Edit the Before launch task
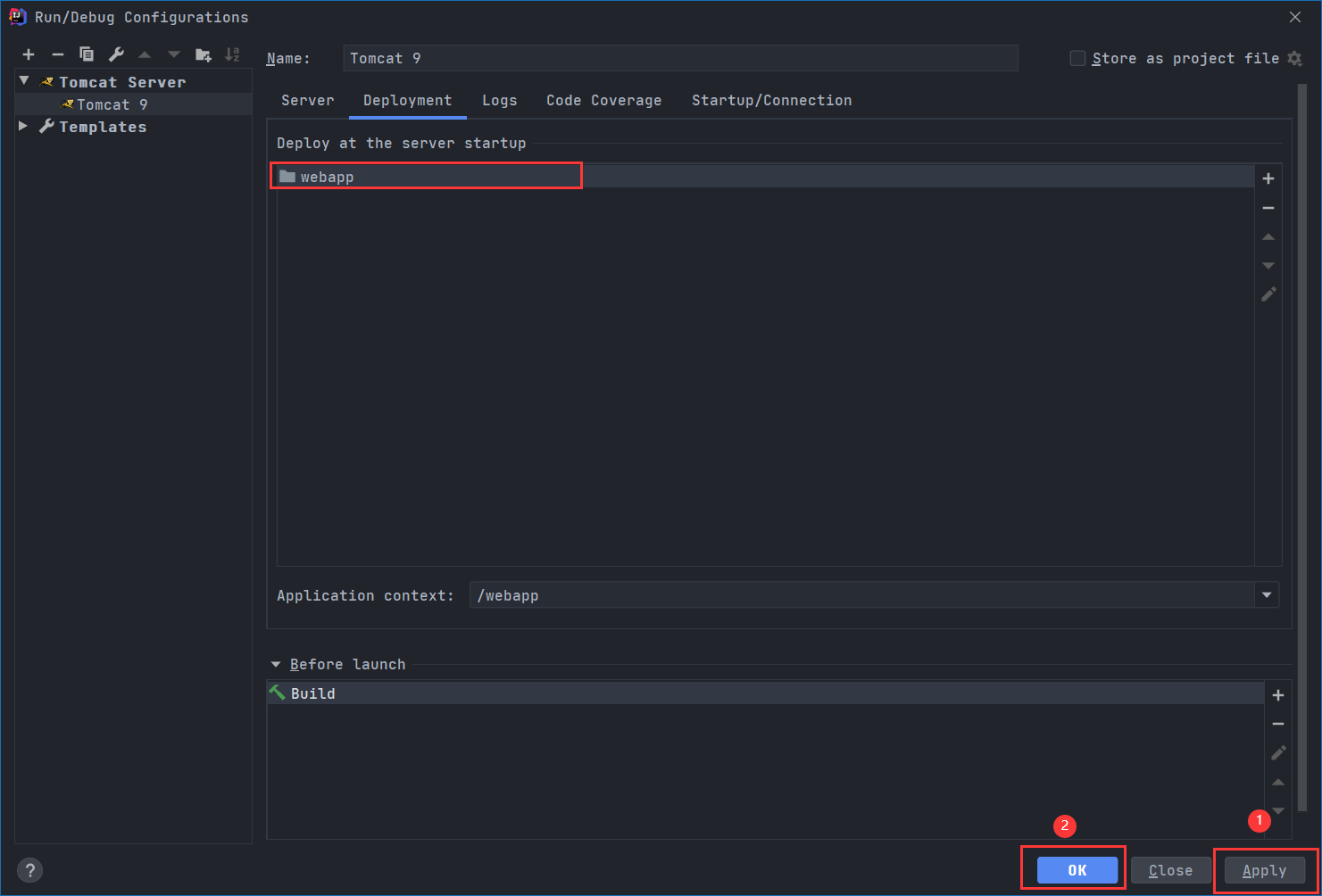Viewport: 1322px width, 896px height. point(1278,753)
